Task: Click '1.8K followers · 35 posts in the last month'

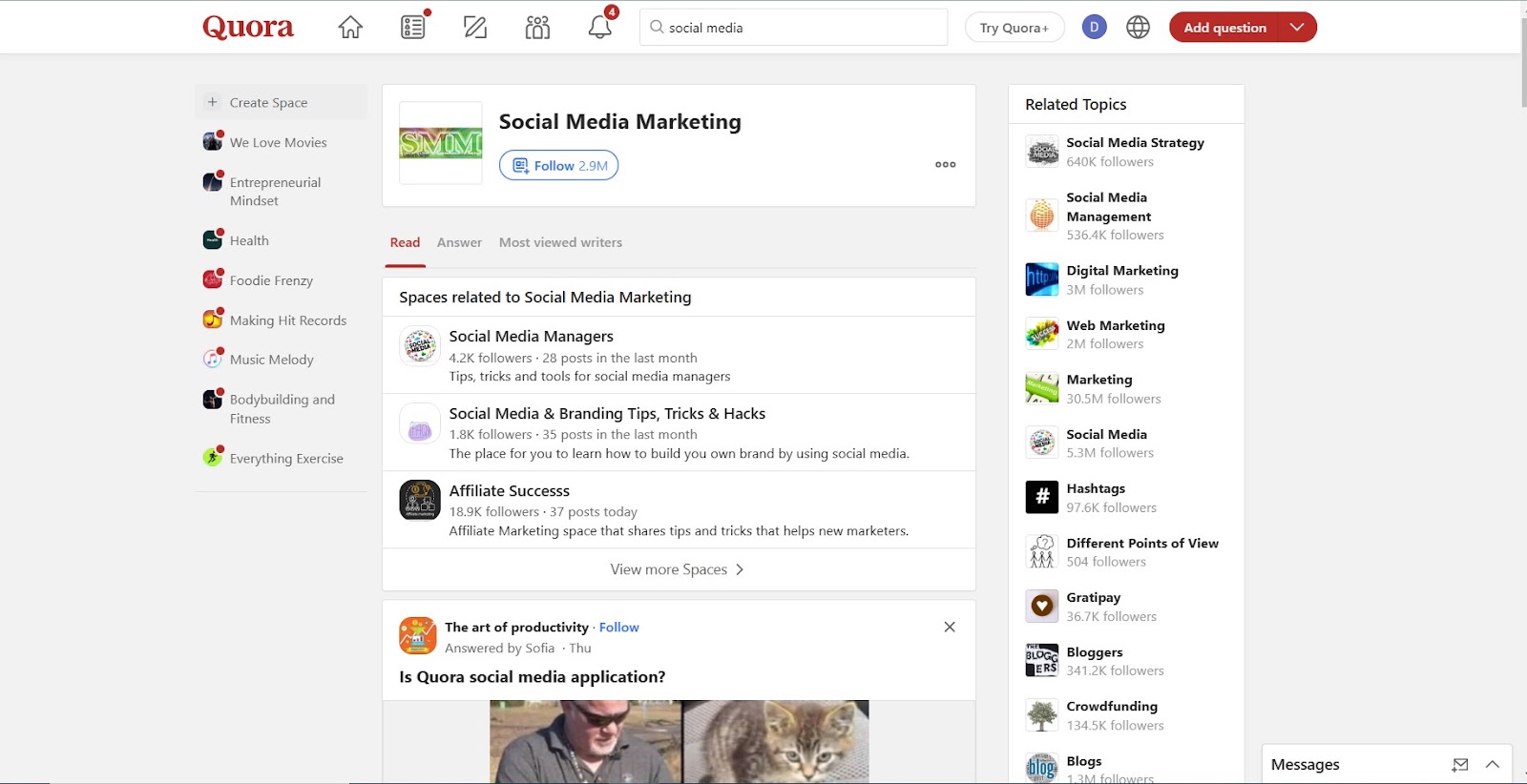Action: tap(573, 435)
